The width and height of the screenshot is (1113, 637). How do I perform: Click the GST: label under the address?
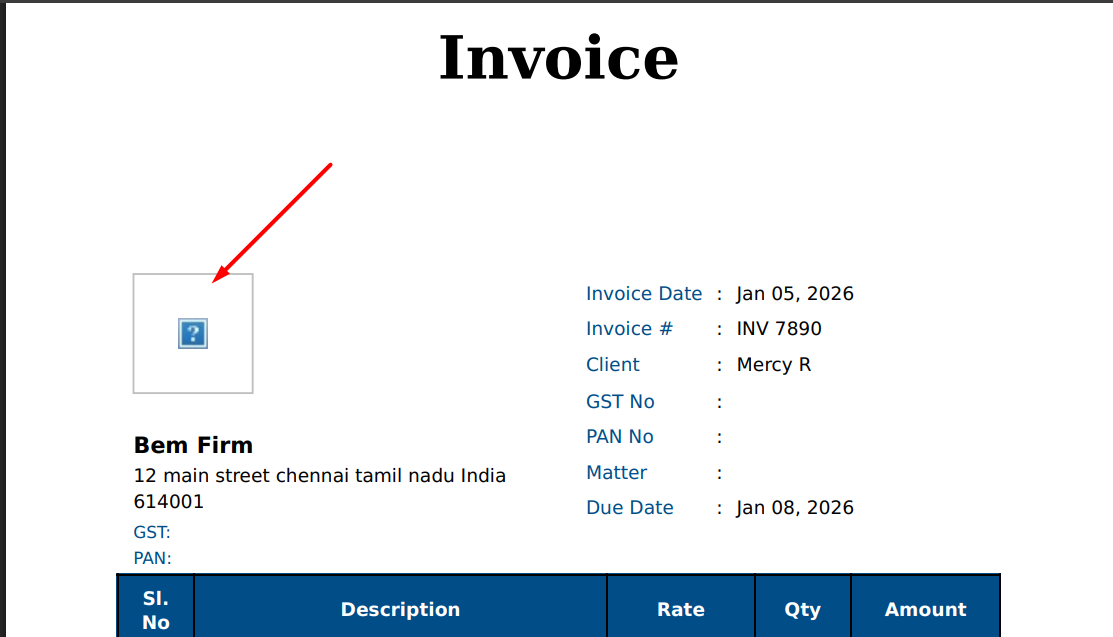(152, 532)
